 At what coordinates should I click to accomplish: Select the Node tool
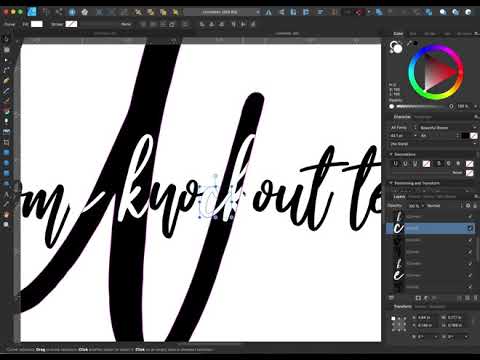[x=6, y=60]
